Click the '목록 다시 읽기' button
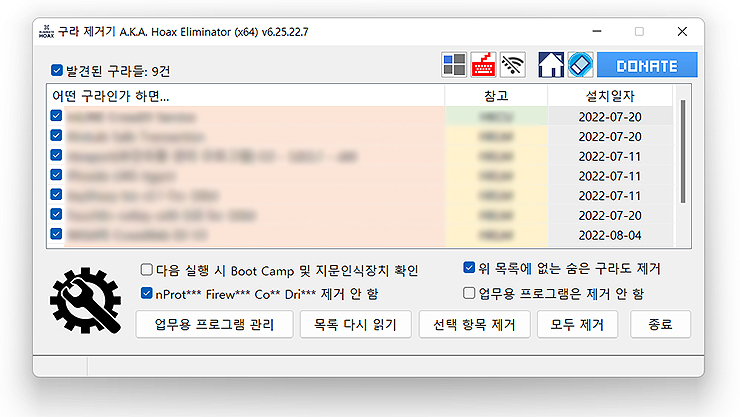The height and width of the screenshot is (417, 740). click(355, 325)
